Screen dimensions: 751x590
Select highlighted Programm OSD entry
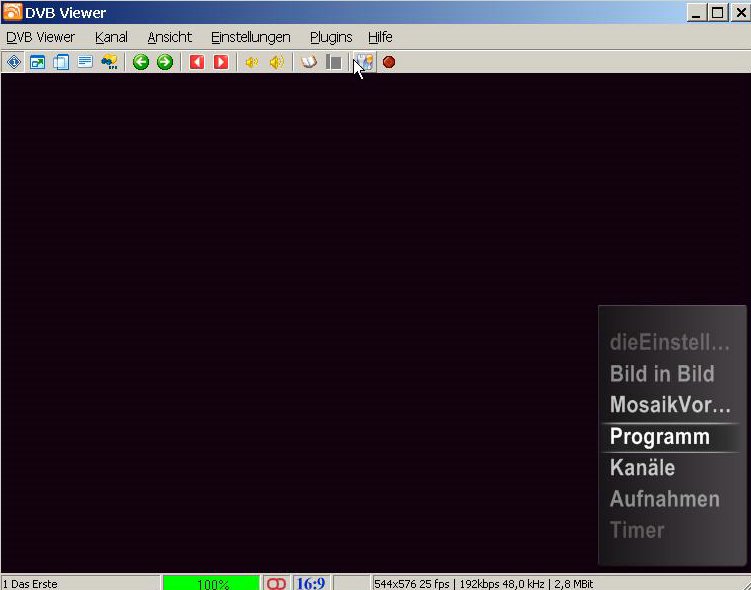(x=671, y=437)
